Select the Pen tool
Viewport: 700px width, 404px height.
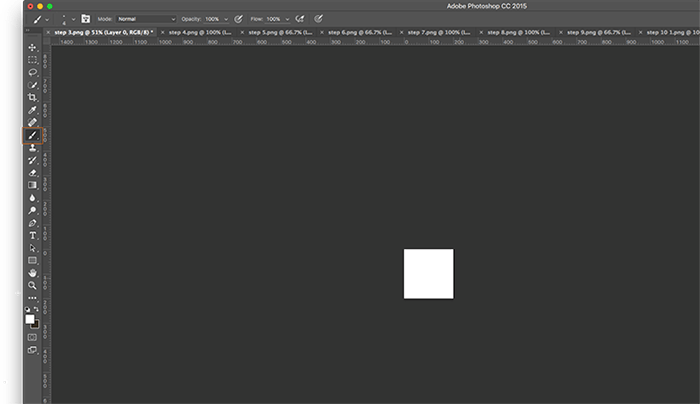point(32,223)
